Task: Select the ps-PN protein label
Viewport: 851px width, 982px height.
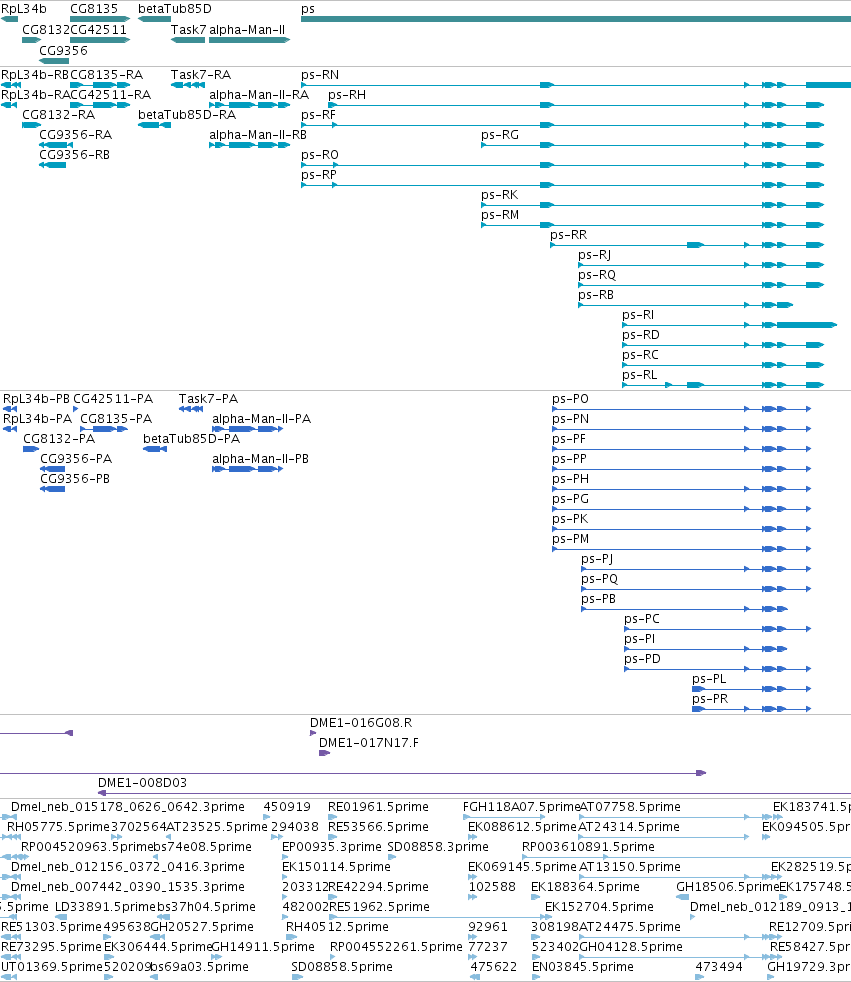Action: coord(570,419)
